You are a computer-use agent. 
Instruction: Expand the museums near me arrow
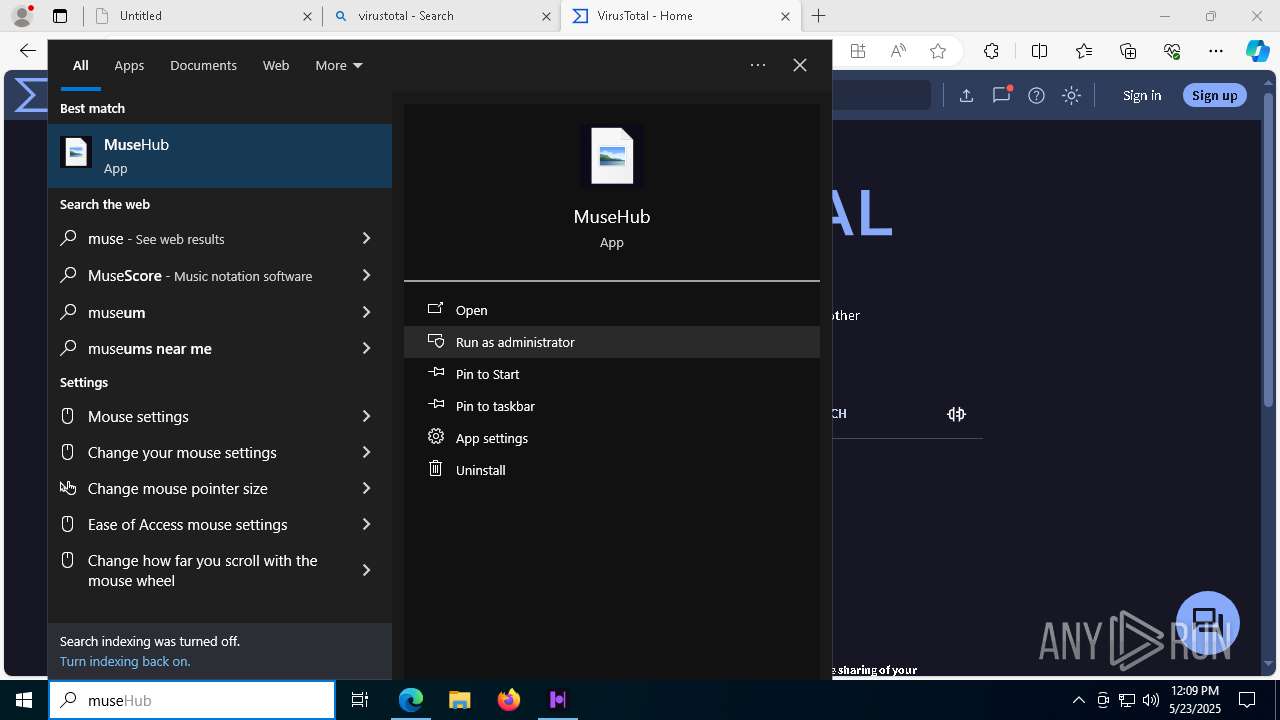click(366, 348)
